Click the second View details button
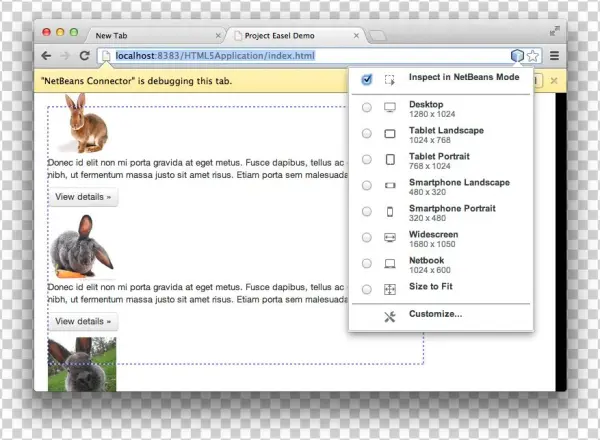This screenshot has height=440, width=600. [84, 321]
